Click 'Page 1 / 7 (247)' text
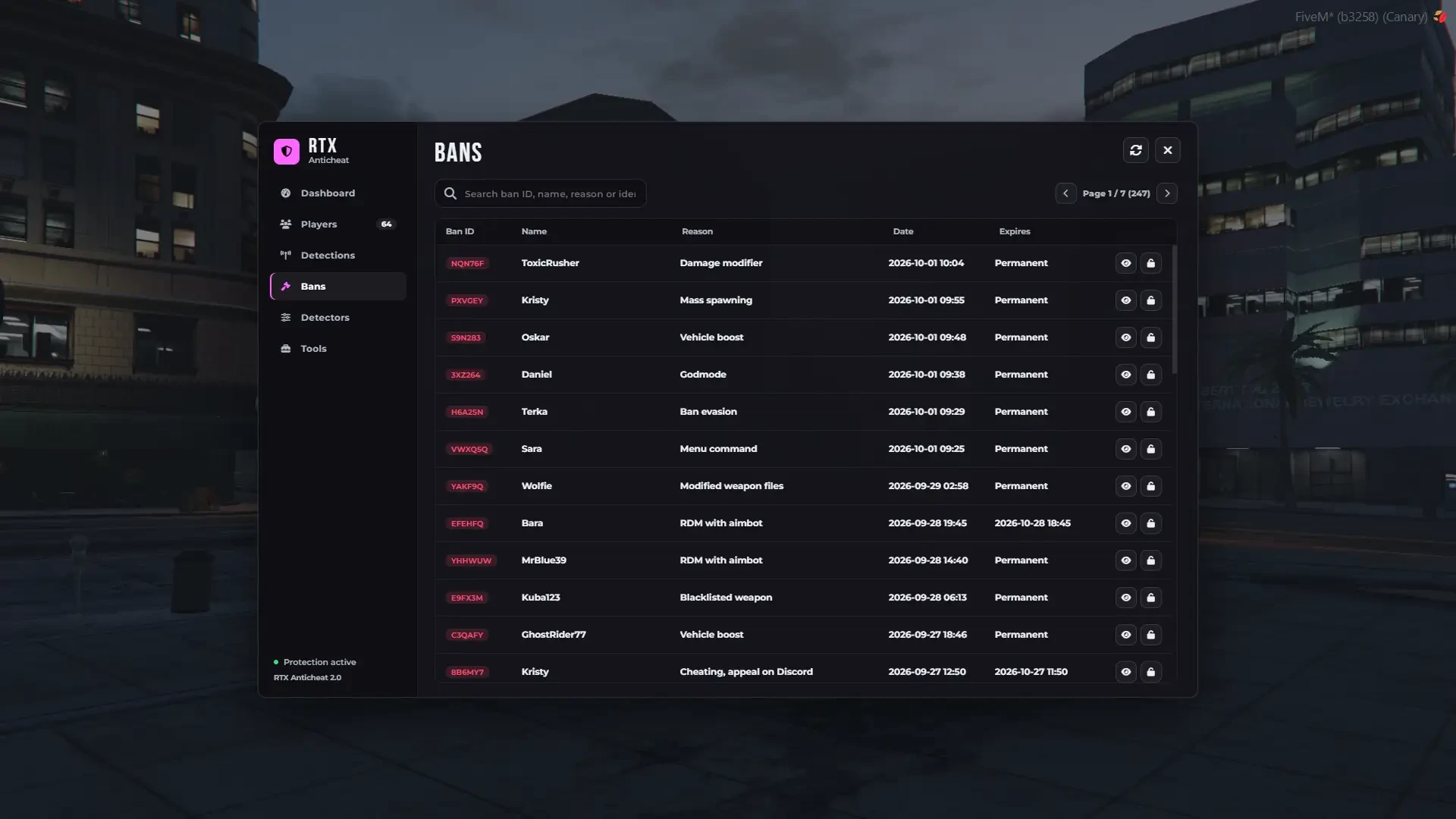 point(1116,193)
